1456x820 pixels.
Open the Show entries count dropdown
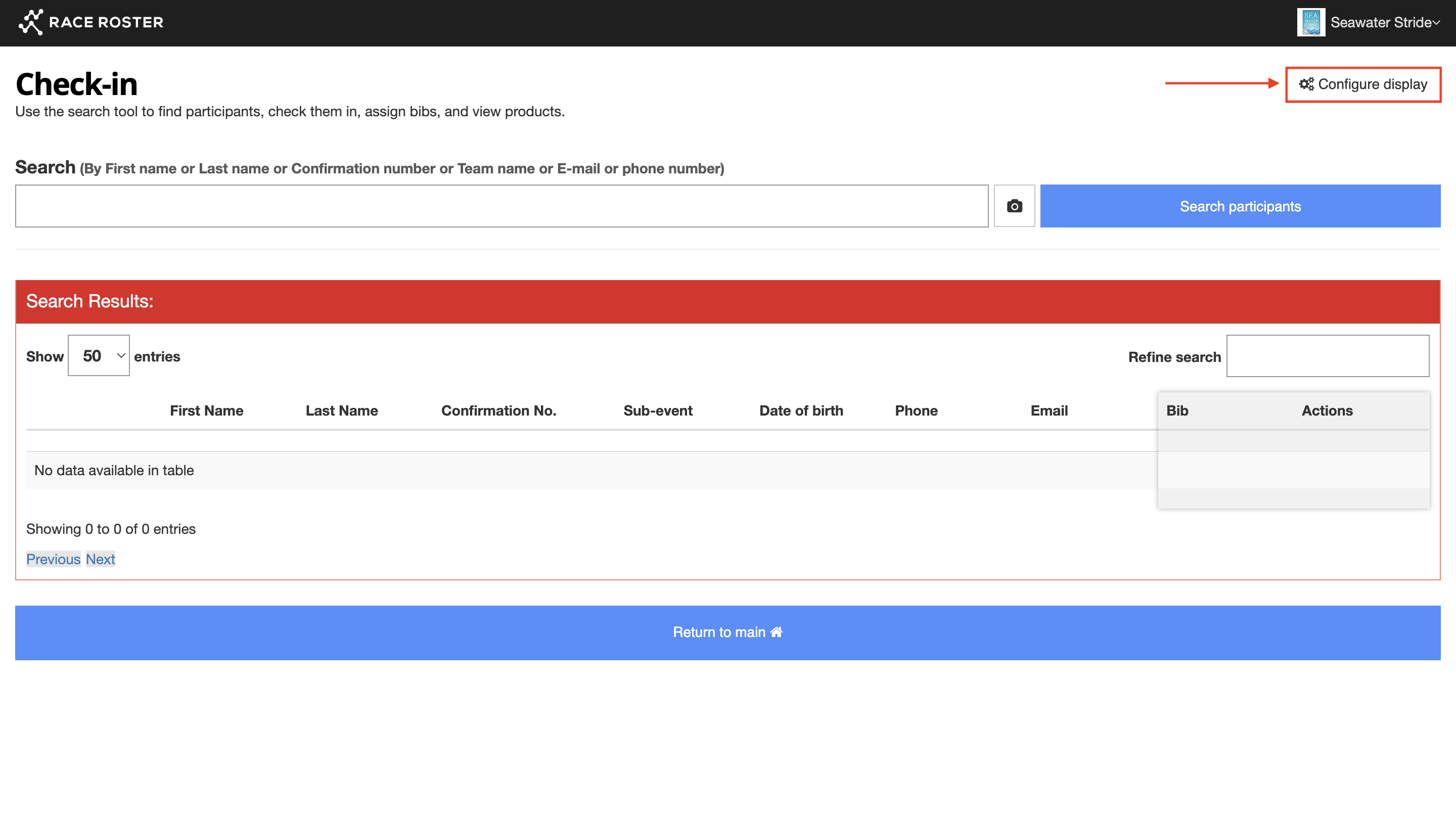pyautogui.click(x=99, y=356)
